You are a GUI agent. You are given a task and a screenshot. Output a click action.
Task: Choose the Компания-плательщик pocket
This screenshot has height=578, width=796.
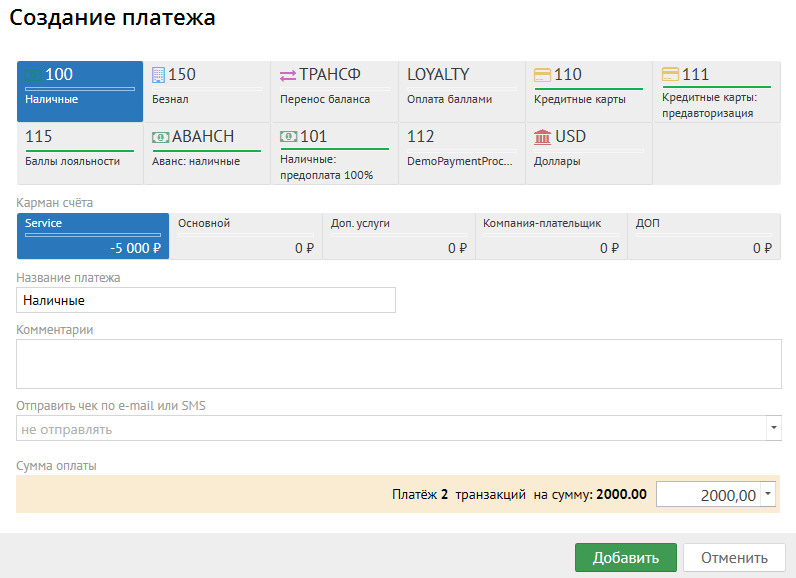point(551,236)
